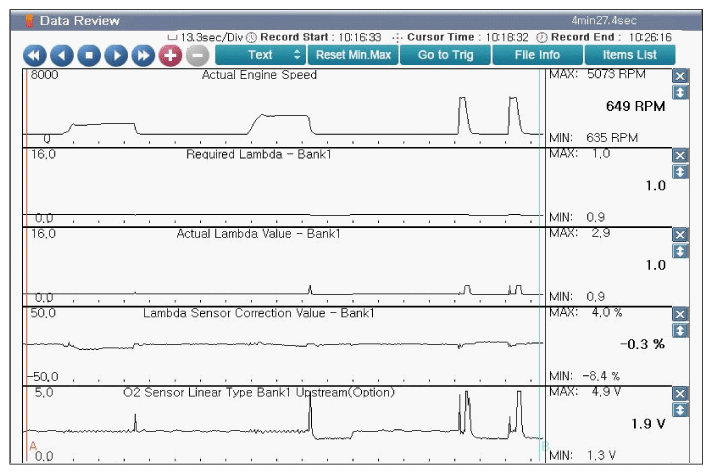The image size is (712, 474).
Task: Close the O2 Sensor Linear Type graph
Action: point(680,394)
